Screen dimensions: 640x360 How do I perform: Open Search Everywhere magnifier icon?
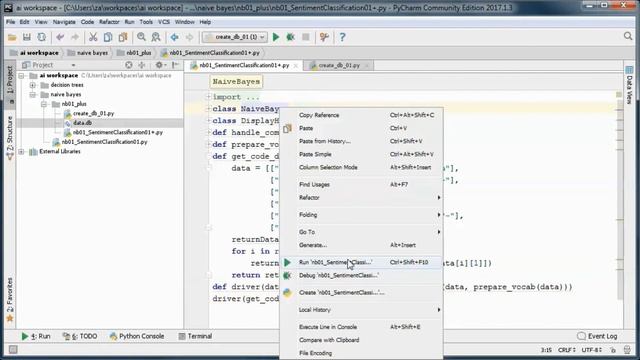coord(628,36)
